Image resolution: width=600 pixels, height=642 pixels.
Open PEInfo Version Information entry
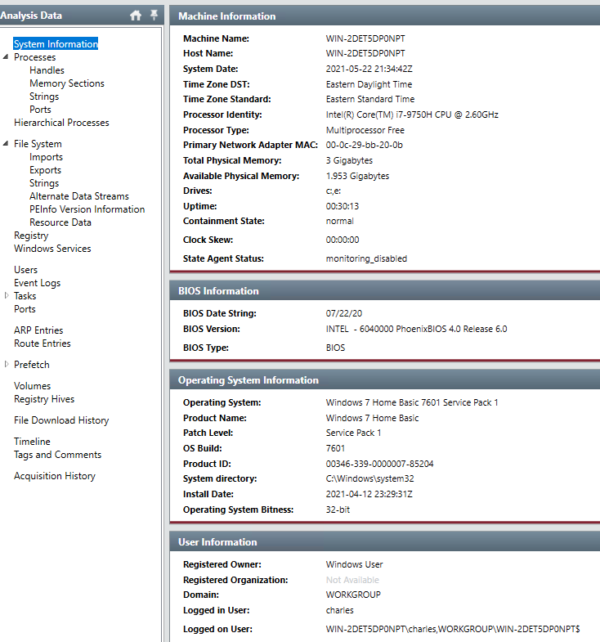pyautogui.click(x=86, y=210)
